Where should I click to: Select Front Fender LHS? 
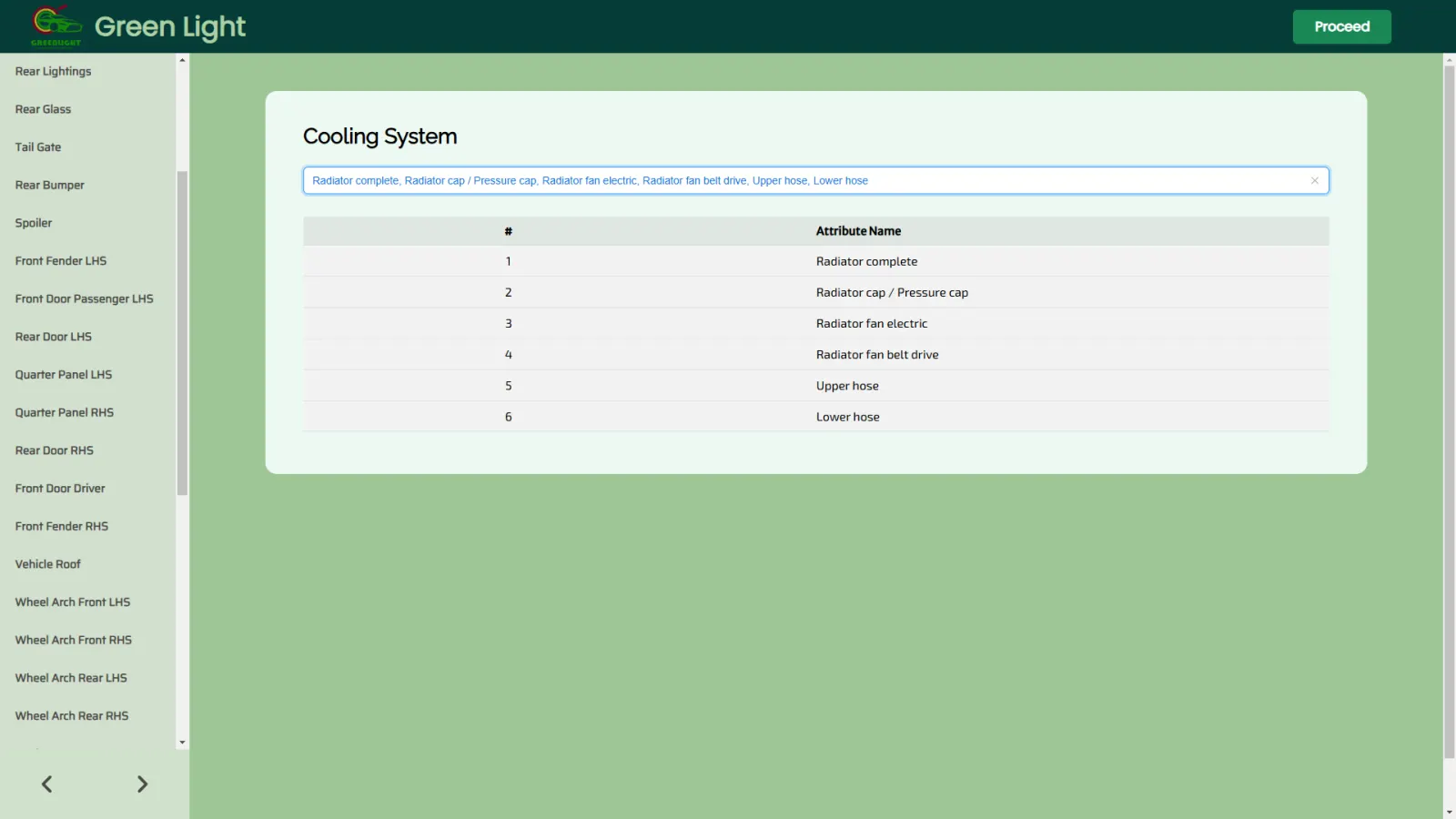coord(61,261)
